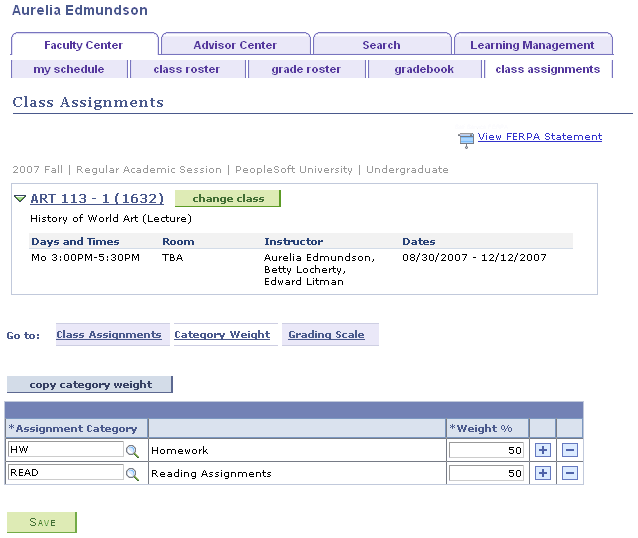Click the Aurelia Edmundson name heading
Viewport: 638px width, 538px height.
80,10
